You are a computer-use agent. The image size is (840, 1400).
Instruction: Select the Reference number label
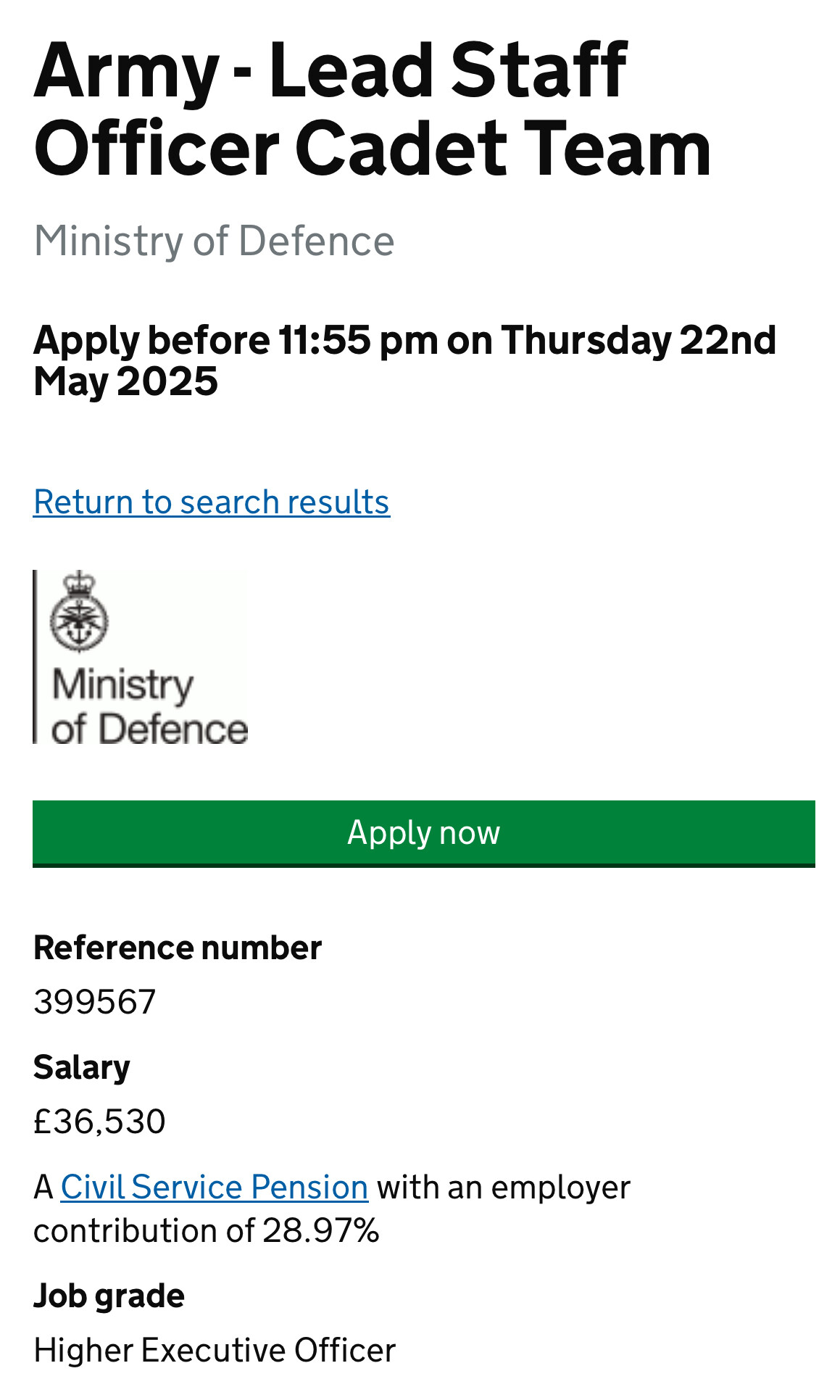coord(178,948)
